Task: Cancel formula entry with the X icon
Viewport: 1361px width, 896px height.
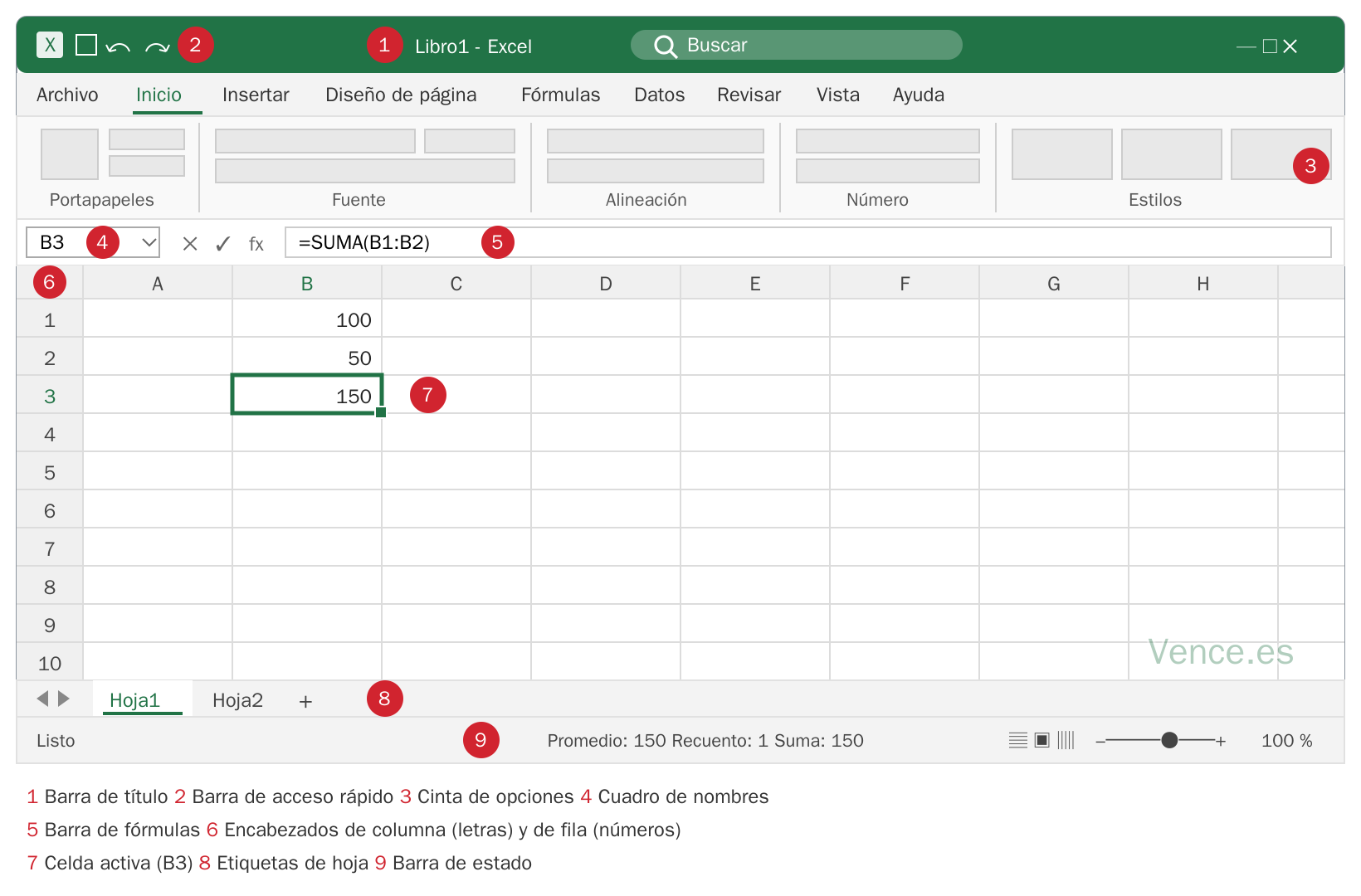Action: click(x=190, y=243)
